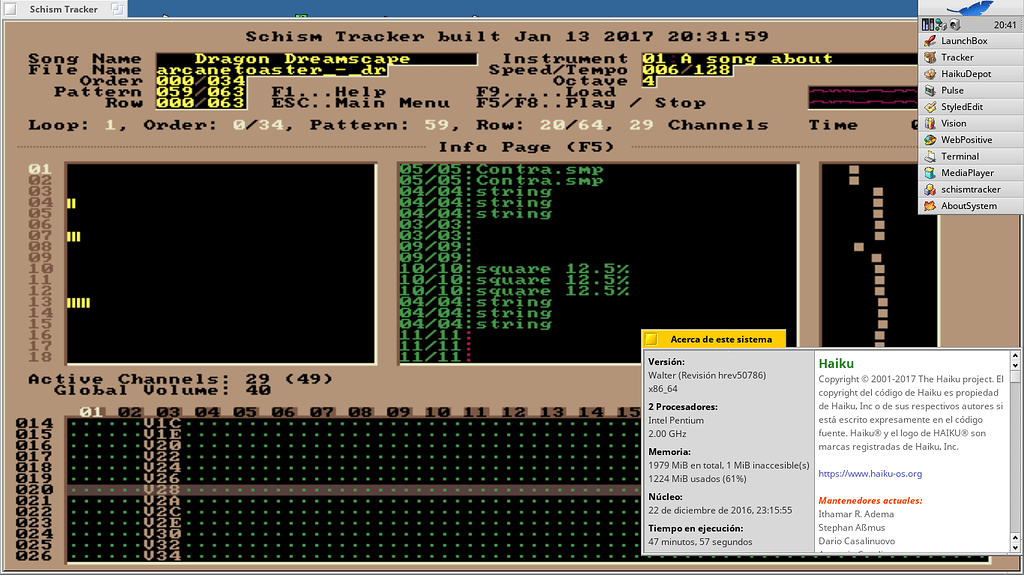Click the Speed/Tempo value 006/128
Image resolution: width=1024 pixels, height=575 pixels.
(x=686, y=70)
